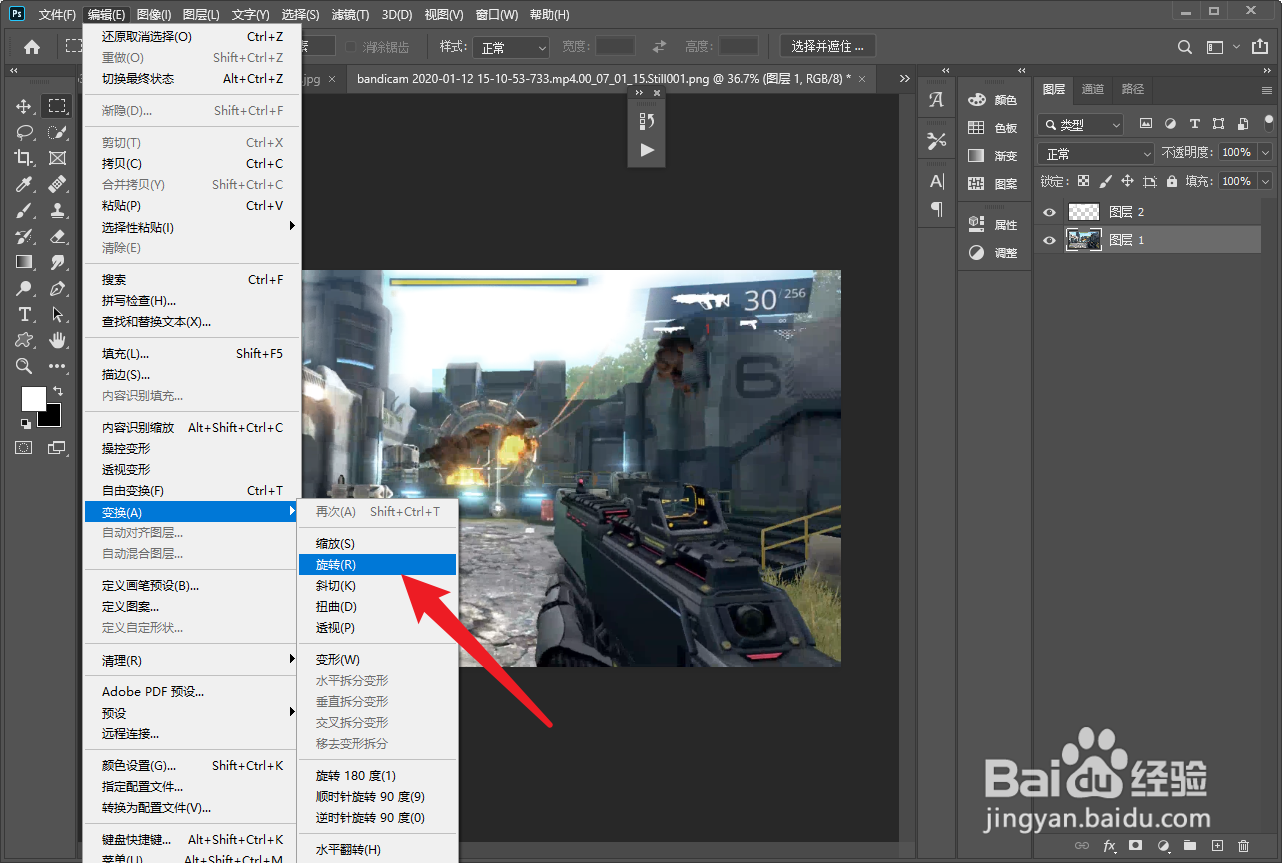Click the 选择并遮住 button
The height and width of the screenshot is (863, 1282).
pyautogui.click(x=828, y=46)
